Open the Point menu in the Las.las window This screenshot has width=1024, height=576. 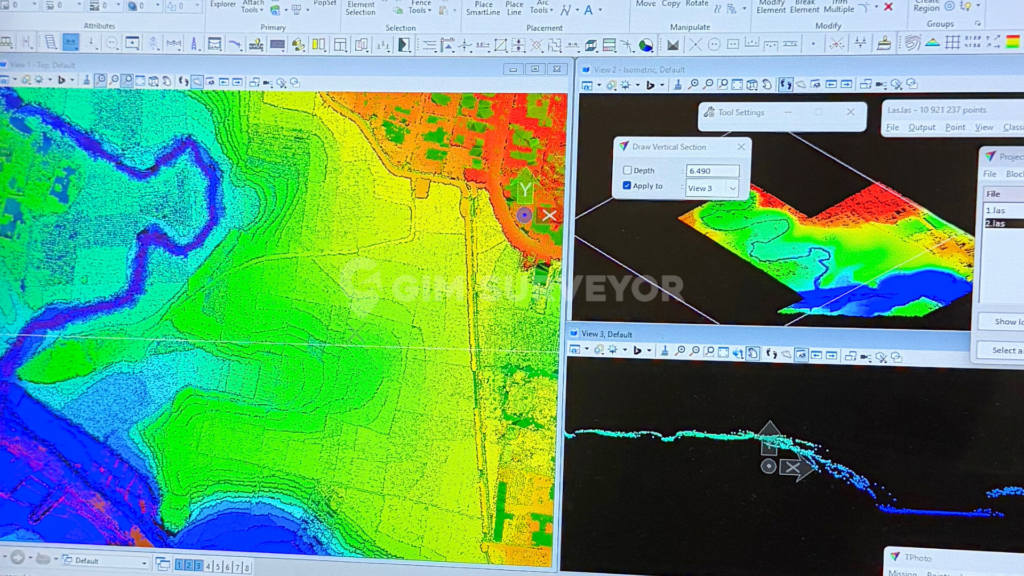(955, 128)
